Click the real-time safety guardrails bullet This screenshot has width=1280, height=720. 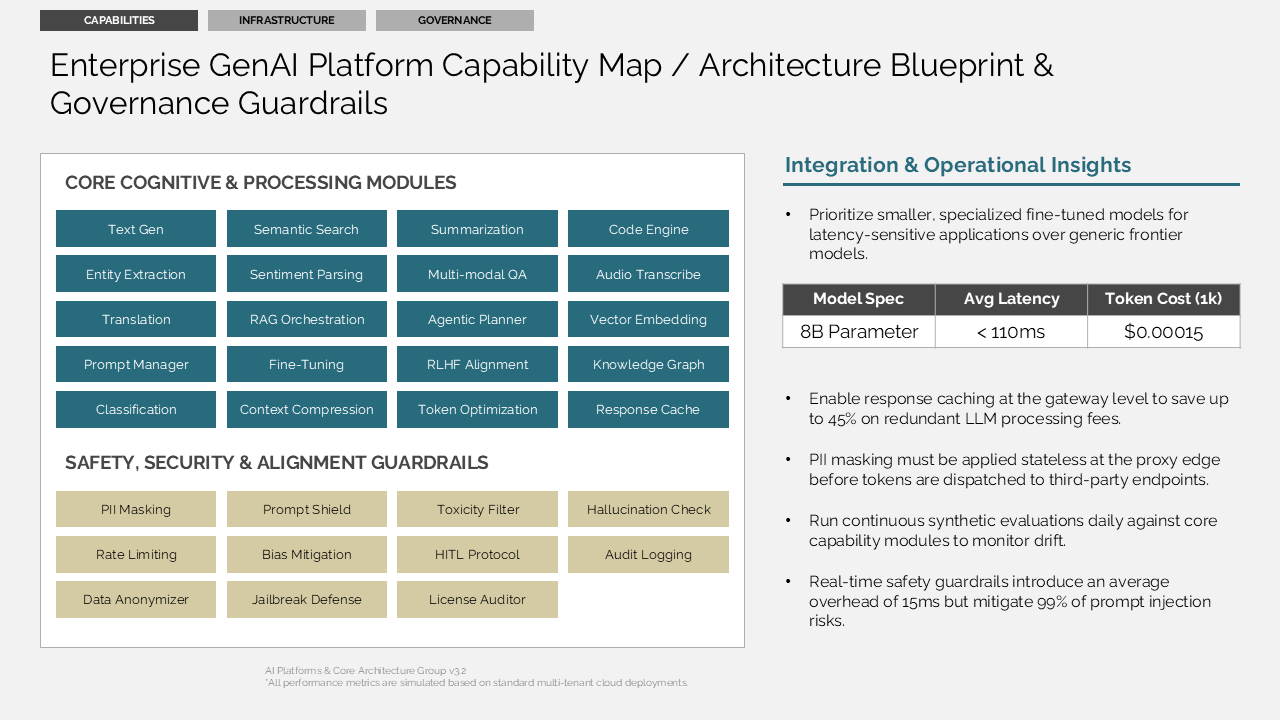(1010, 601)
